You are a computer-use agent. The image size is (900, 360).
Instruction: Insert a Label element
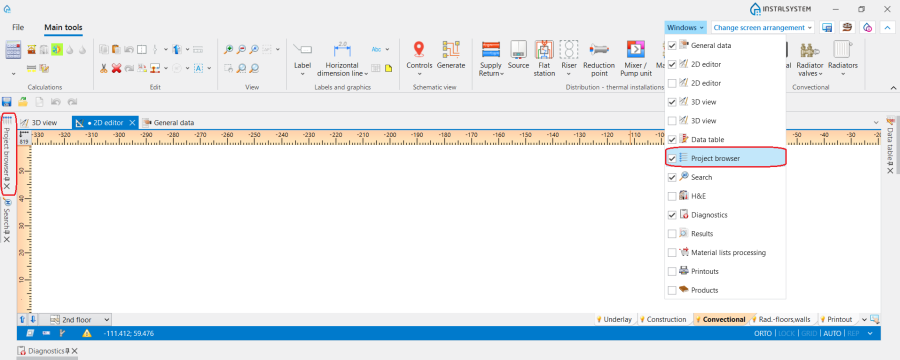(302, 59)
